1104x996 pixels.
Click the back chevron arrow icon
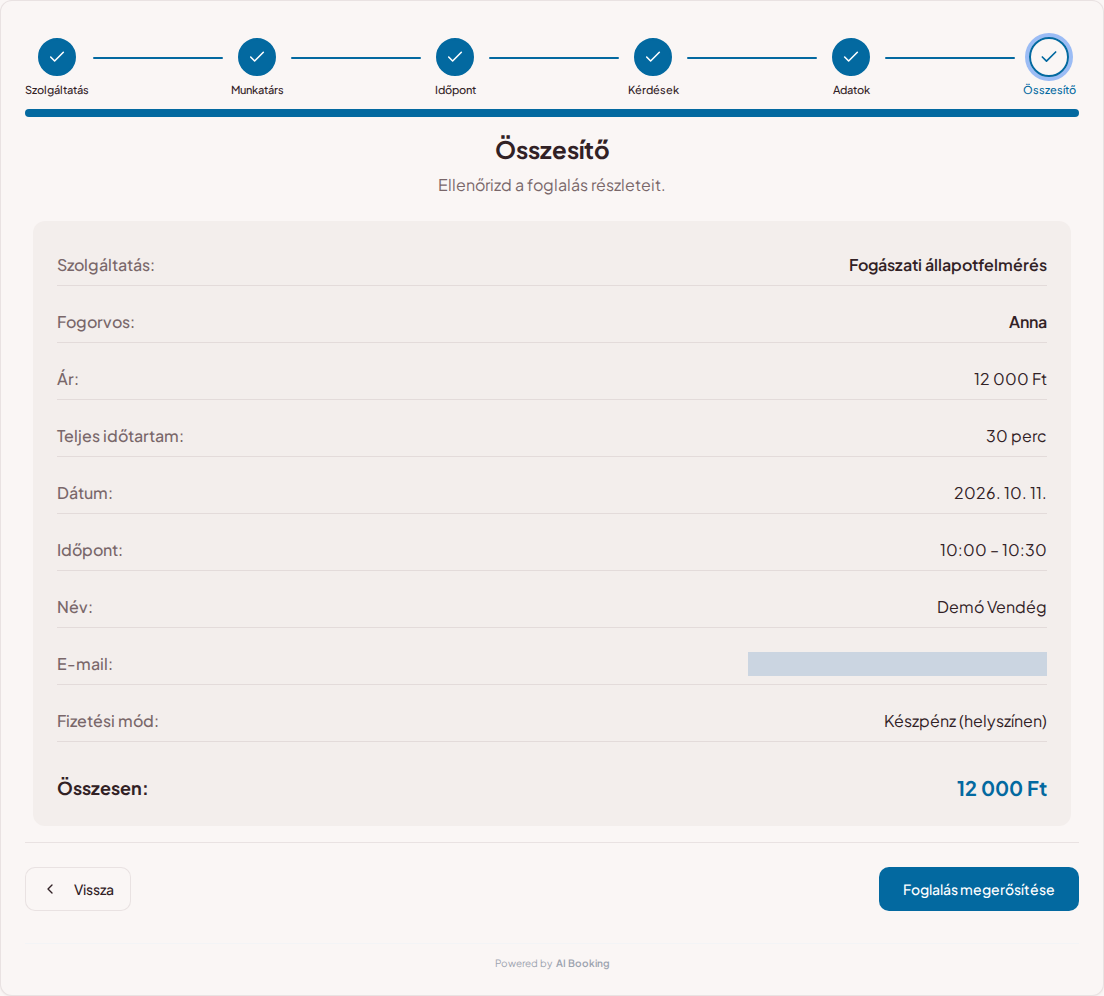point(50,889)
